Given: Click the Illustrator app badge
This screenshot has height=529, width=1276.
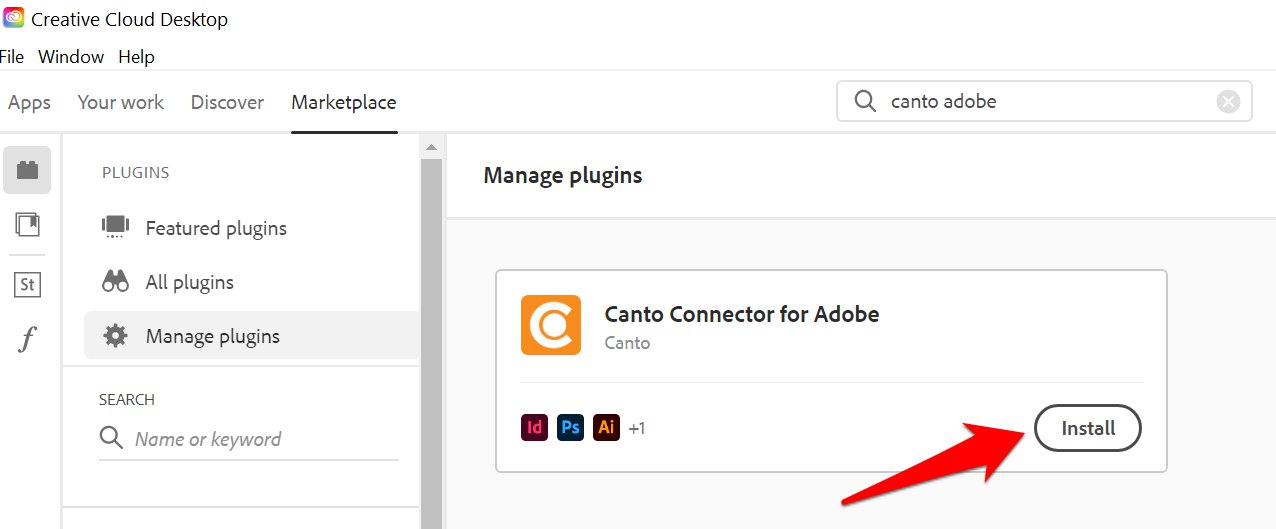Looking at the screenshot, I should pyautogui.click(x=606, y=428).
